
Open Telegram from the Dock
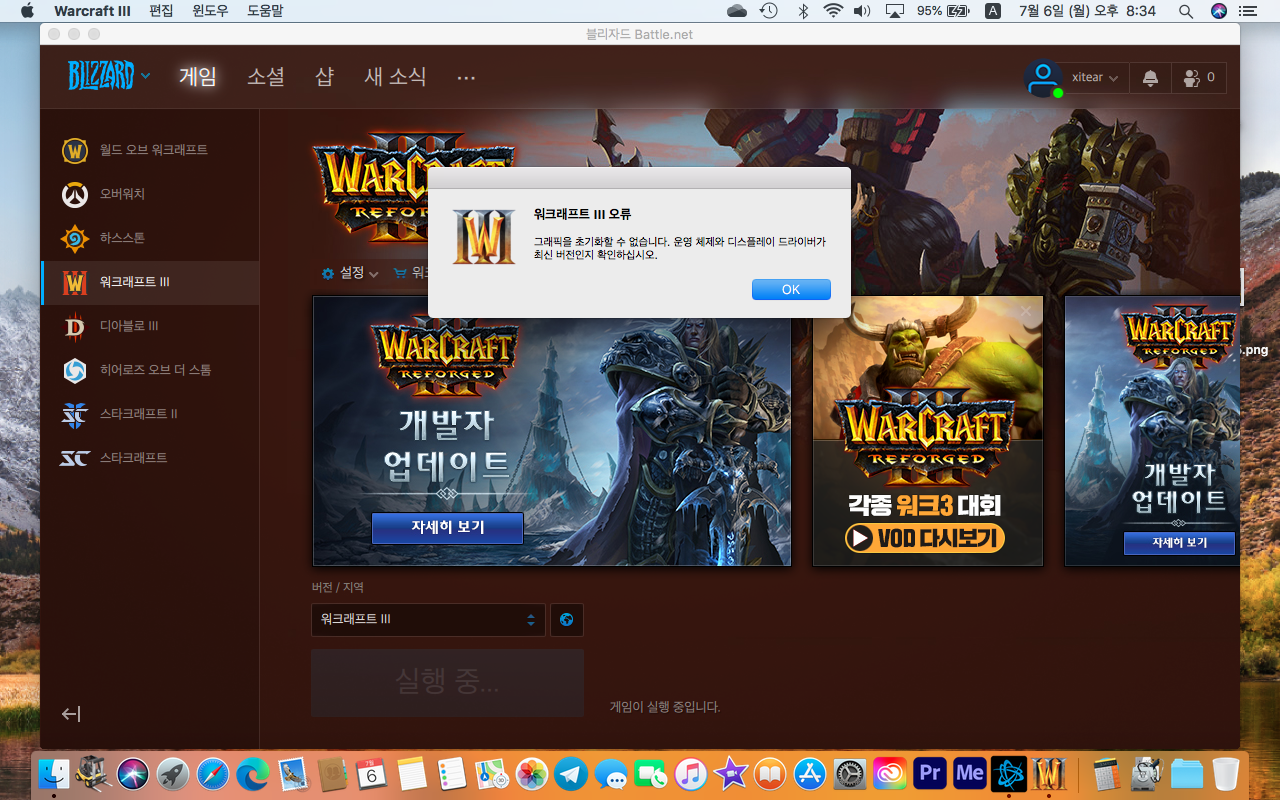click(571, 773)
